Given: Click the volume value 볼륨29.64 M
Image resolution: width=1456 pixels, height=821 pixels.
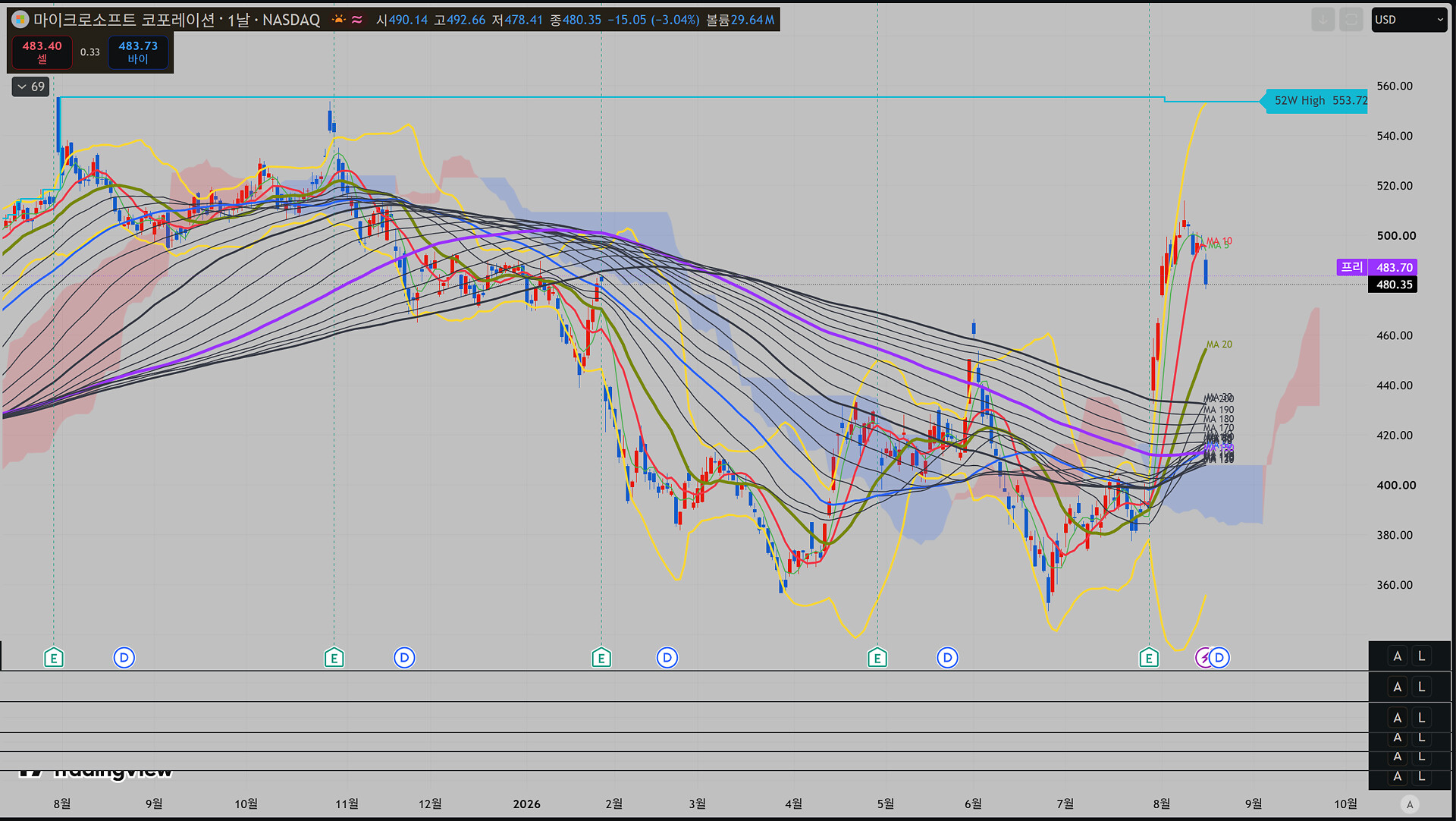Looking at the screenshot, I should pos(741,20).
